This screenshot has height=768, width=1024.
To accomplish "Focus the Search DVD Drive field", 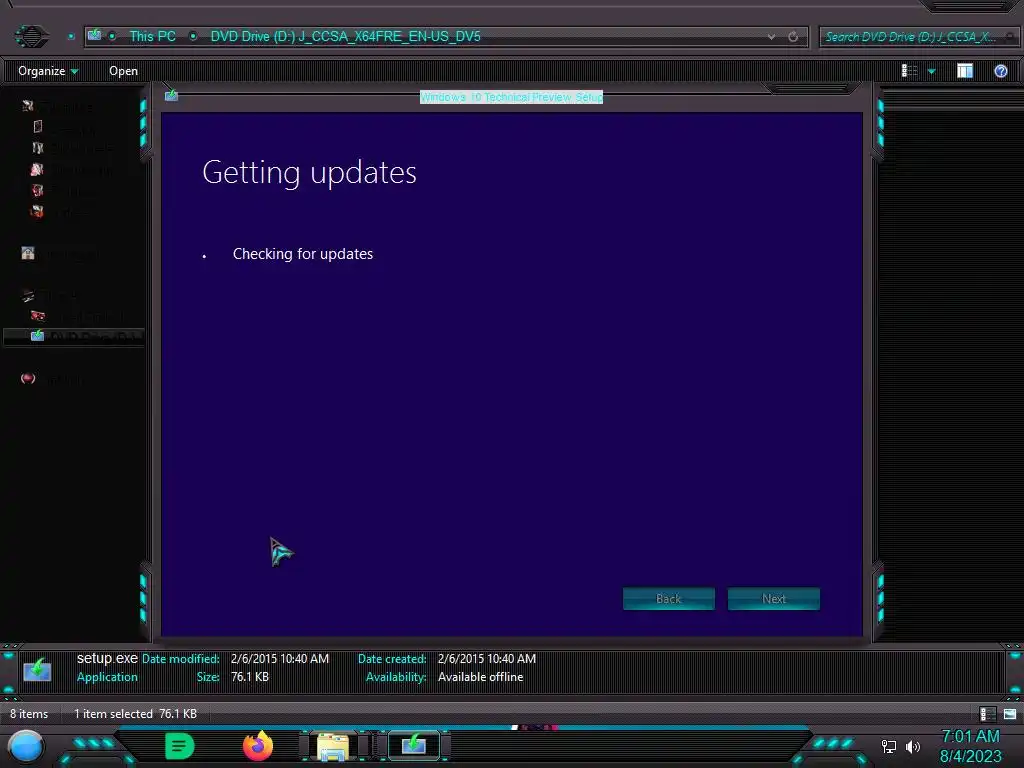I will tap(917, 37).
